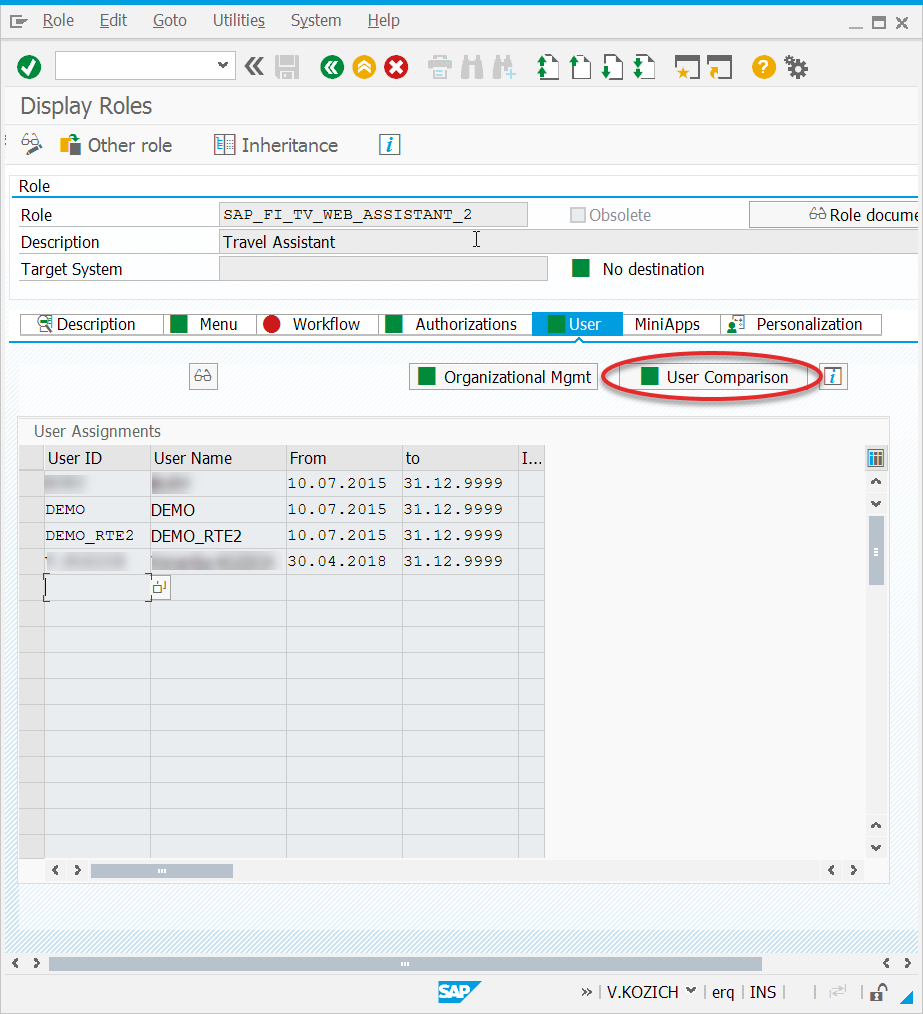Click the lock icon in the status bar

point(878,992)
